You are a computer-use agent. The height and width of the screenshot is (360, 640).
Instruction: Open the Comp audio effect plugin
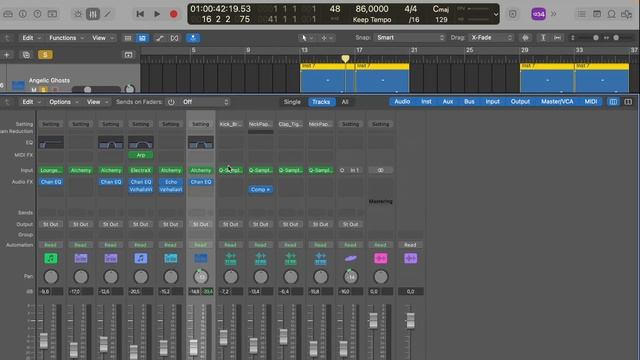tap(260, 189)
